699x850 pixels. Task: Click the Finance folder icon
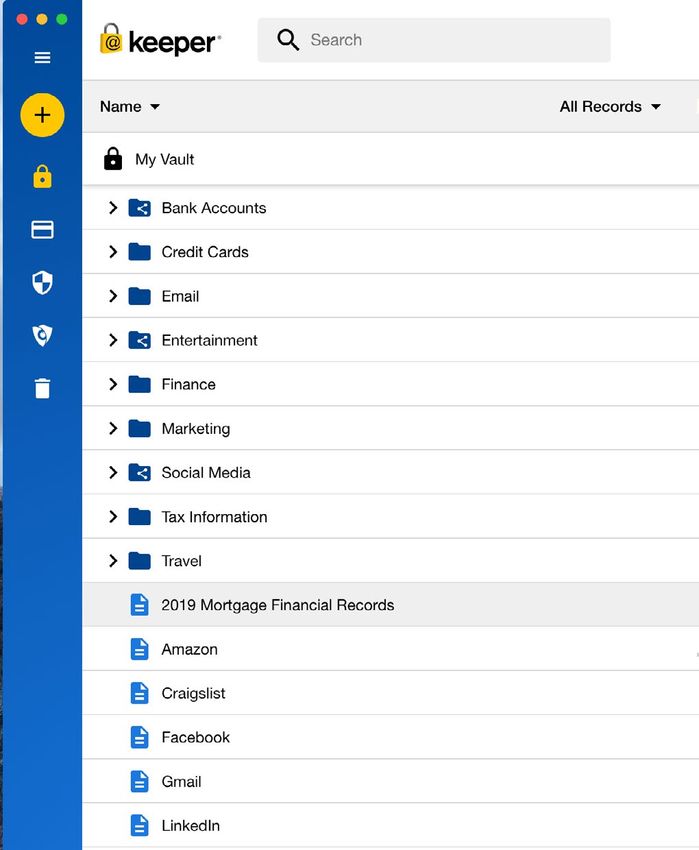point(139,384)
